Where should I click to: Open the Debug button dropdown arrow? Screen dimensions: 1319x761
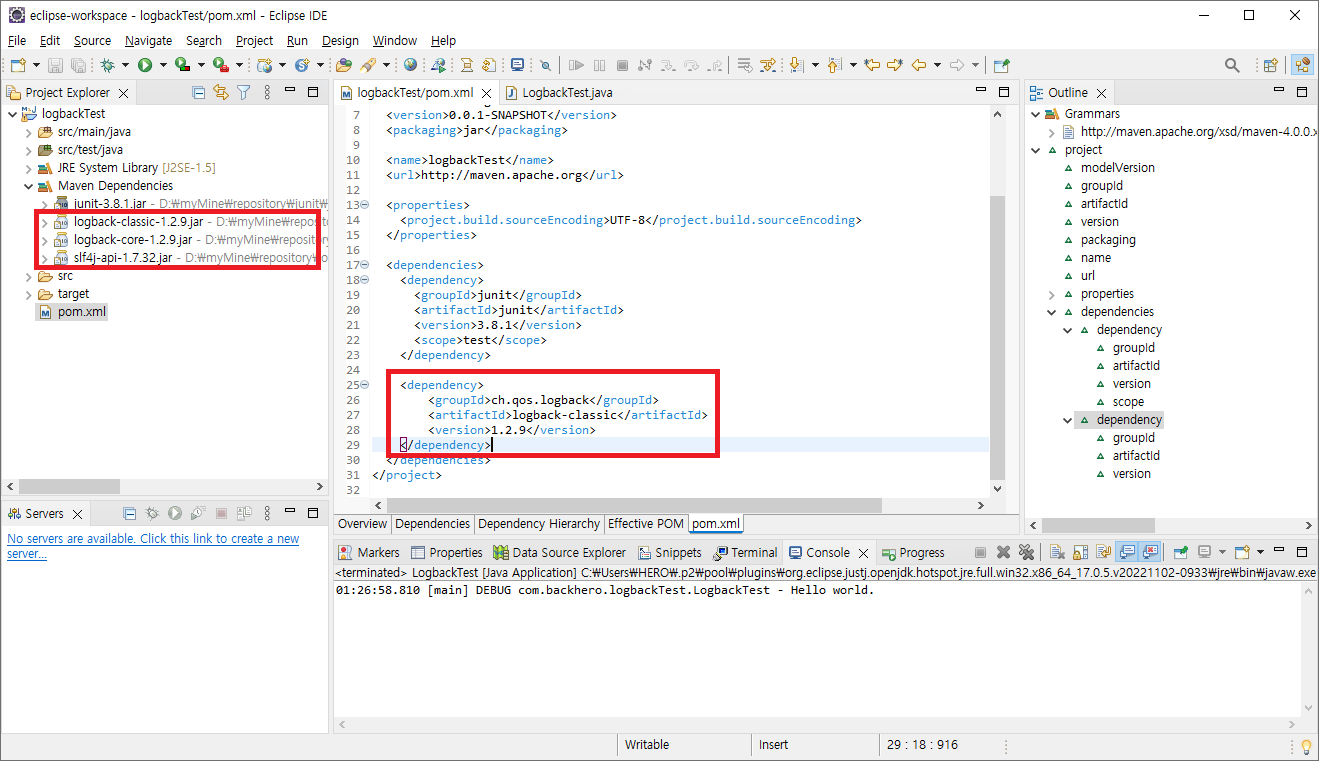[125, 65]
